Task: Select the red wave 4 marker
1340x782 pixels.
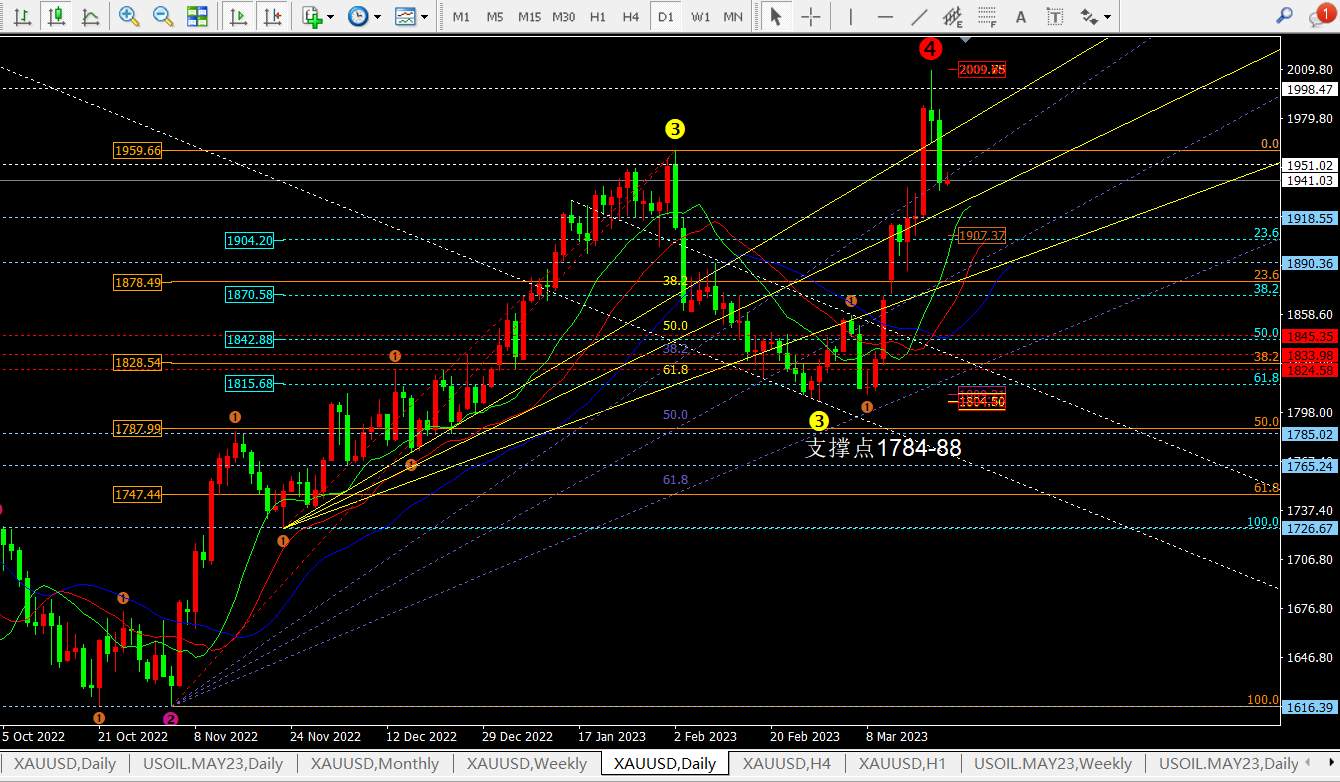Action: click(x=931, y=49)
